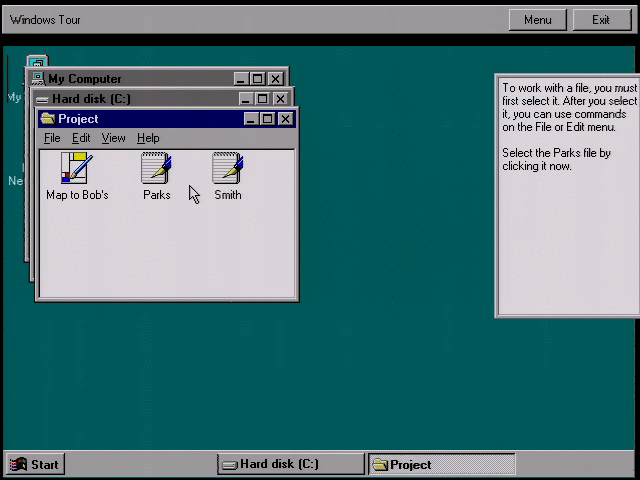This screenshot has width=640, height=480.
Task: Maximize the My Computer window
Action: [258, 78]
